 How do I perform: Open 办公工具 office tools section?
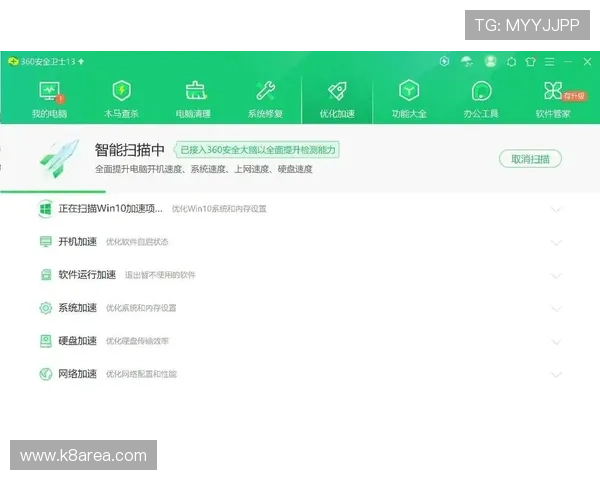(x=481, y=100)
